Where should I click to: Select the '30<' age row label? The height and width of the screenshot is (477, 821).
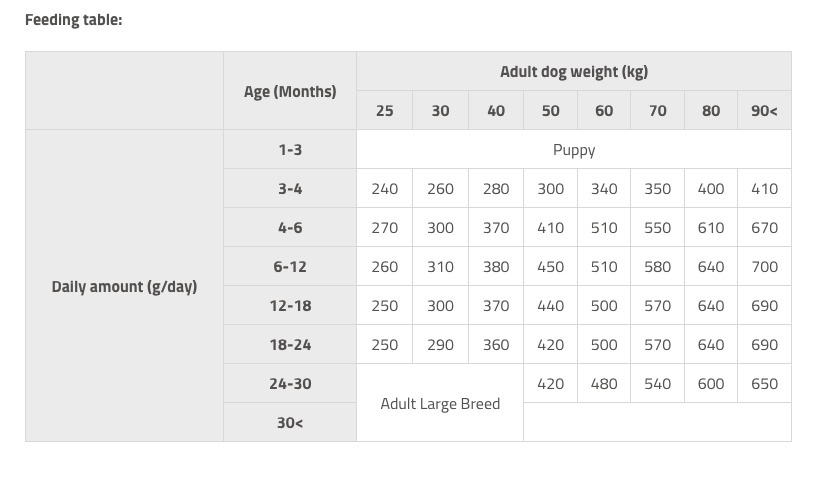tap(290, 423)
